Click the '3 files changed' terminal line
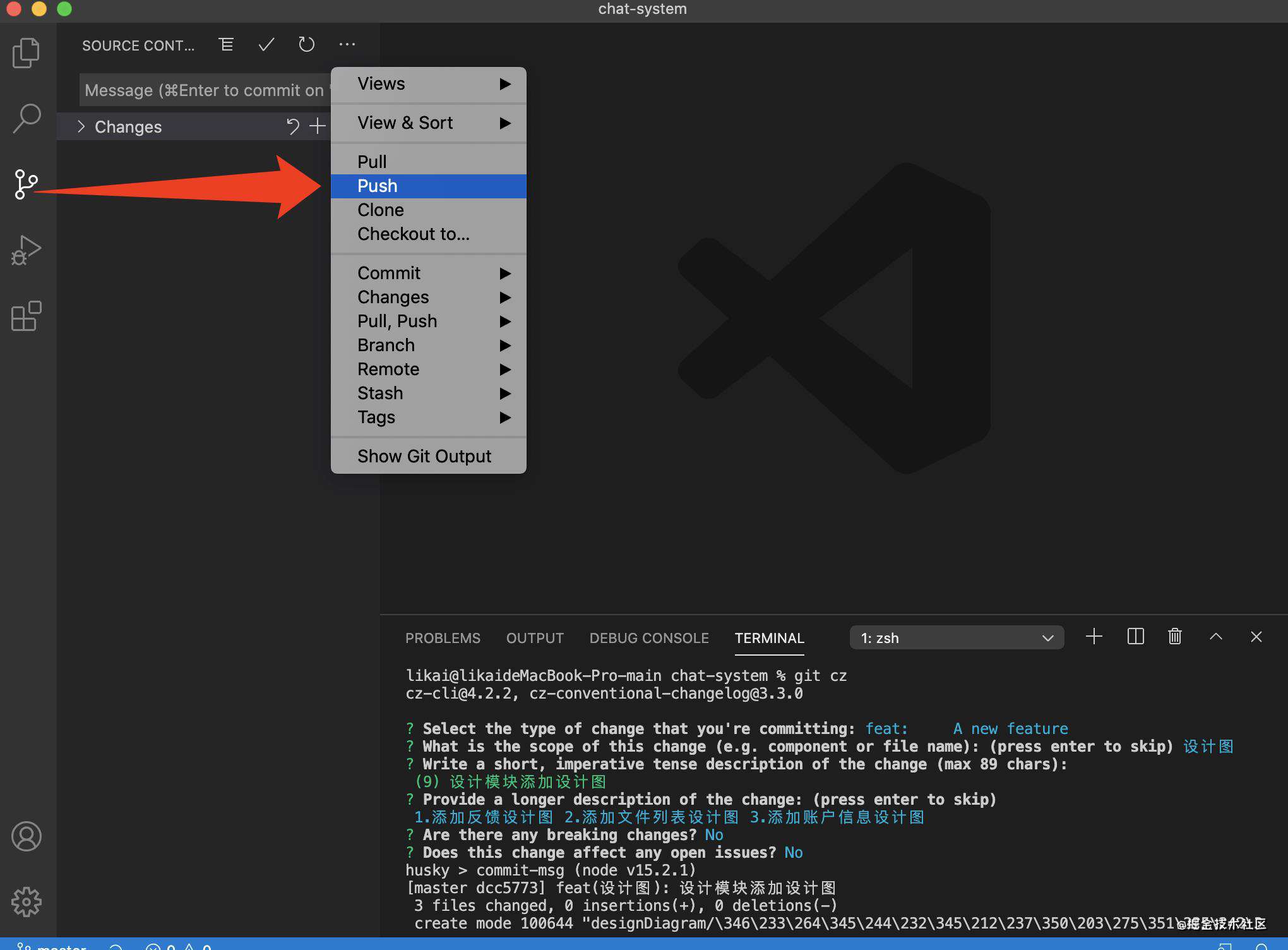 [x=625, y=905]
